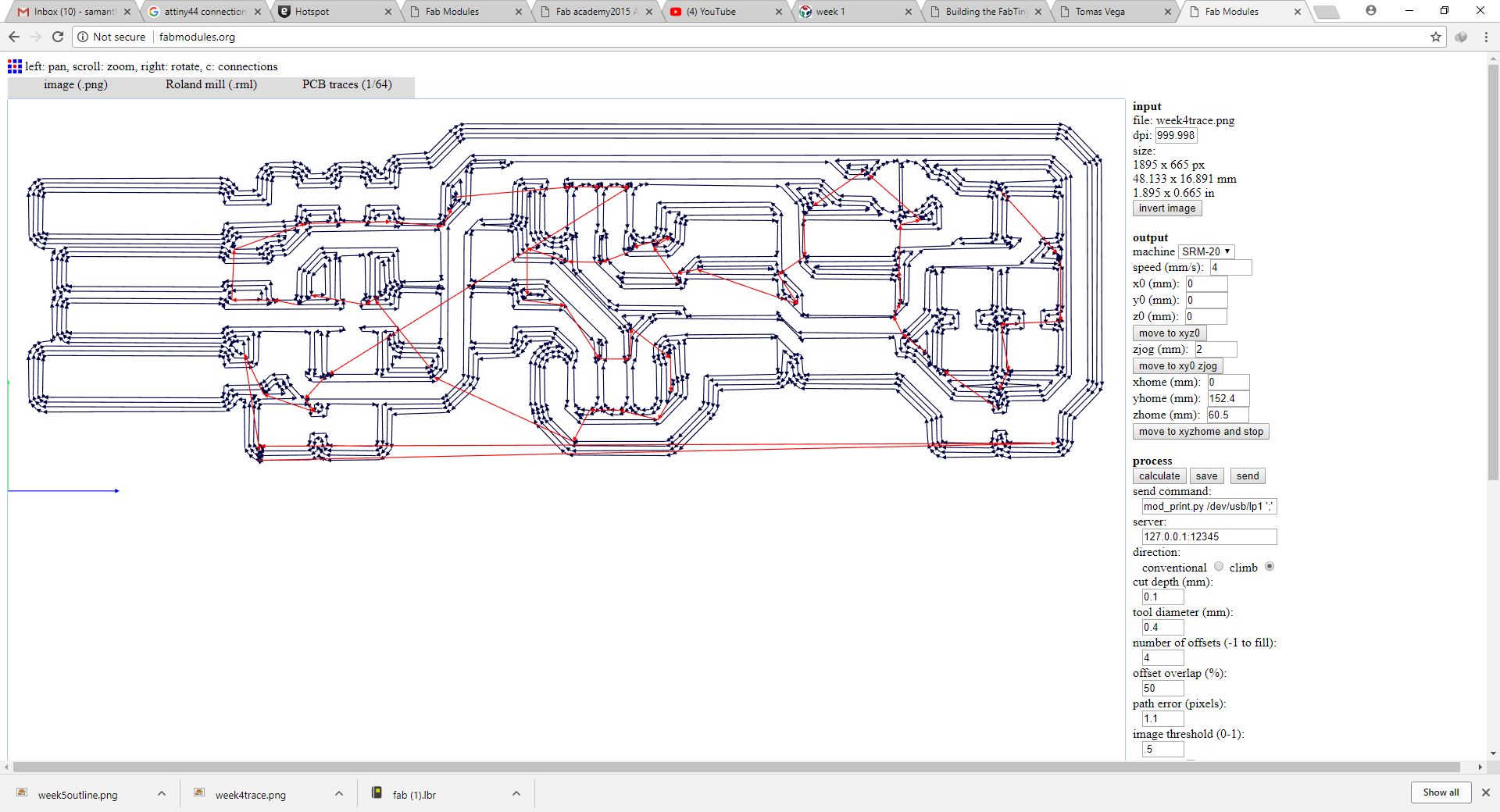Click the 'Show all' downloads button
This screenshot has width=1500, height=812.
click(1441, 792)
